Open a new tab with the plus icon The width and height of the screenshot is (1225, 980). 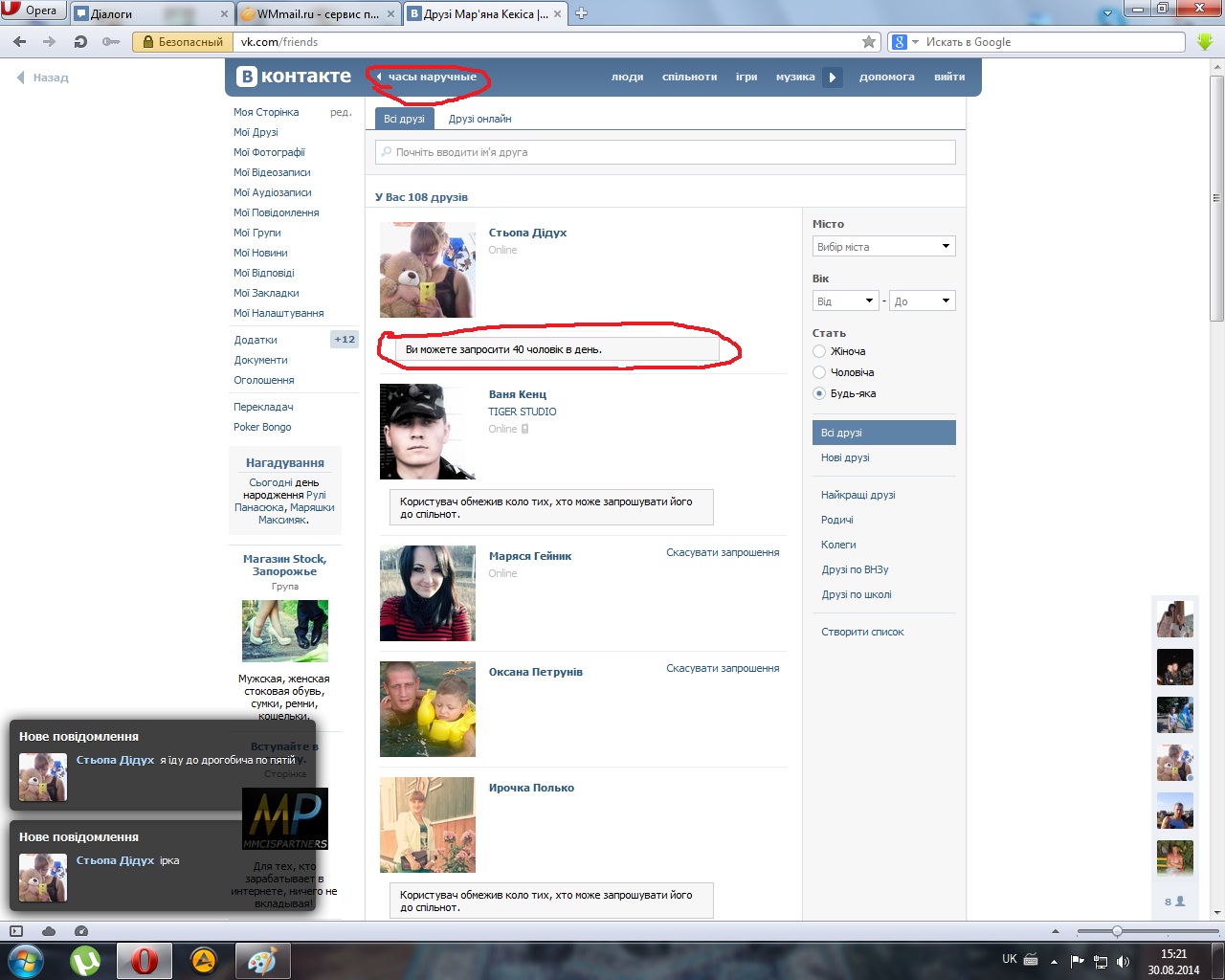(581, 13)
